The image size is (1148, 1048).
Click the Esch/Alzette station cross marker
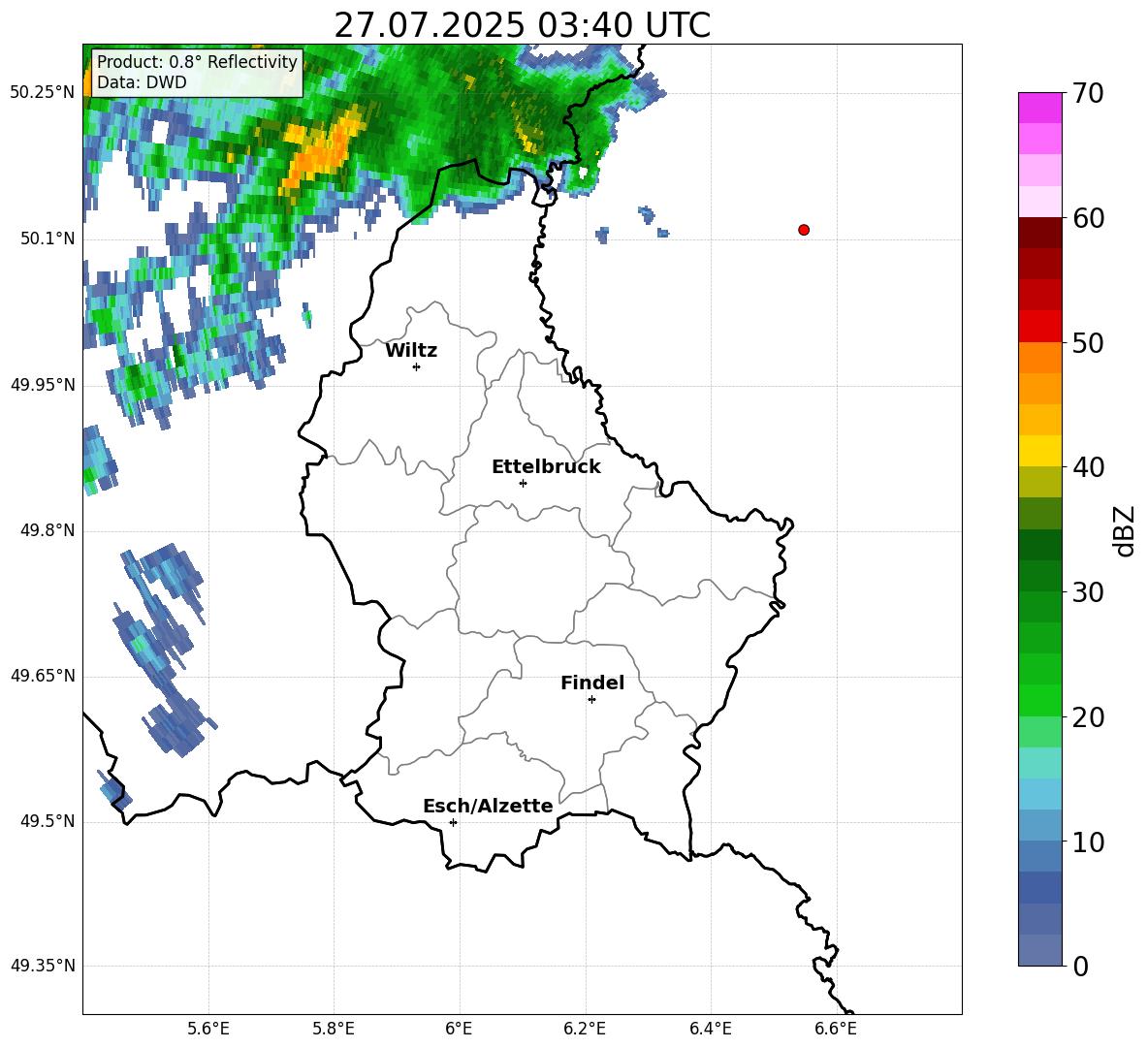pyautogui.click(x=453, y=822)
